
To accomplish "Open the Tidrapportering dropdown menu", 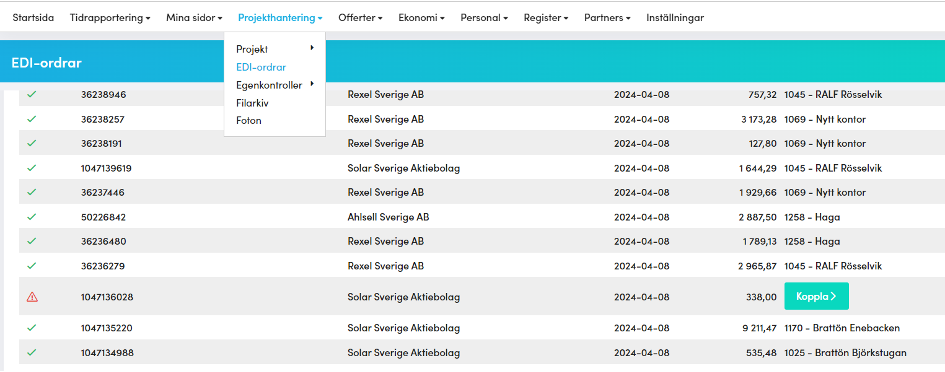I will click(110, 18).
